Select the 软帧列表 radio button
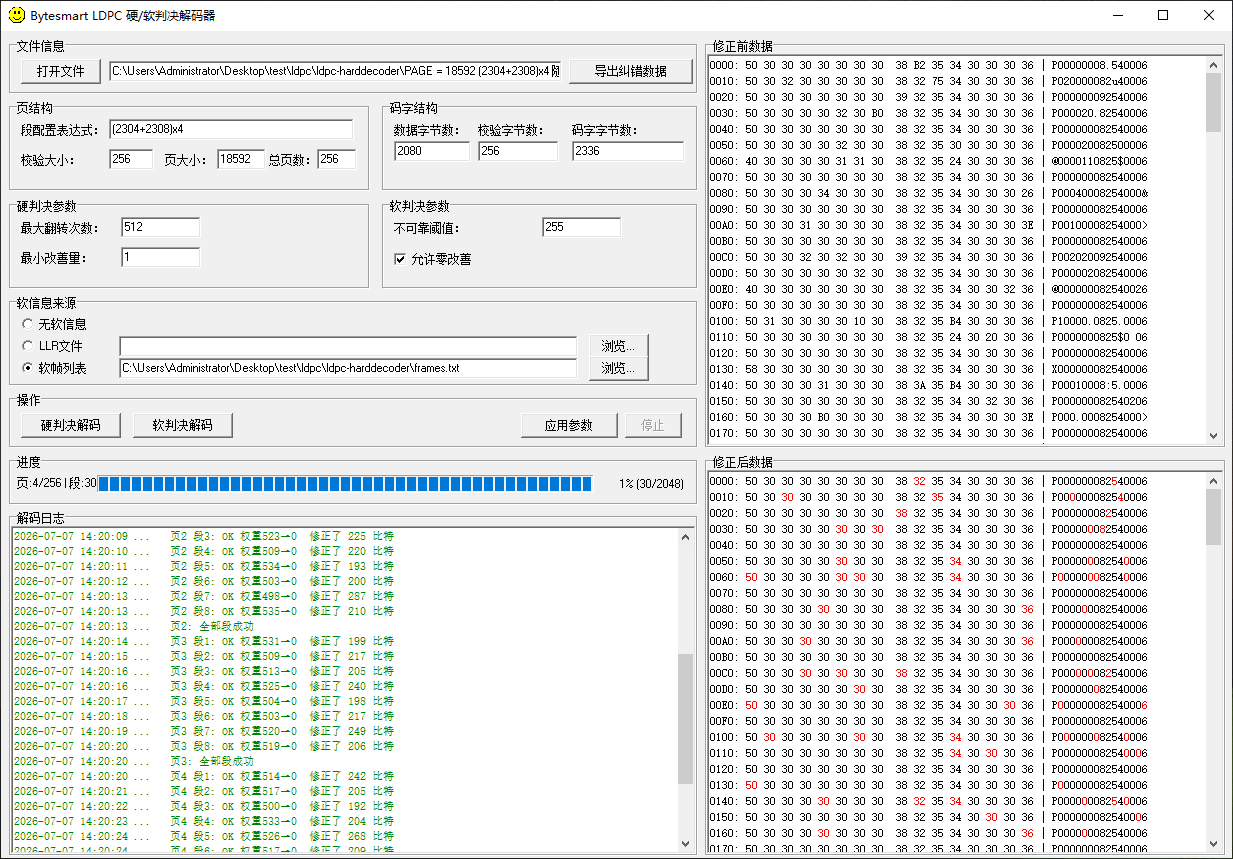Screen dimensions: 1233x859 (x=27, y=368)
